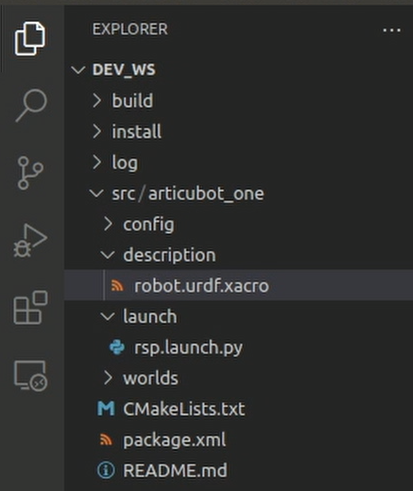The width and height of the screenshot is (413, 491).
Task: Click the CMake icon beside CMakeLists.txt
Action: click(106, 409)
